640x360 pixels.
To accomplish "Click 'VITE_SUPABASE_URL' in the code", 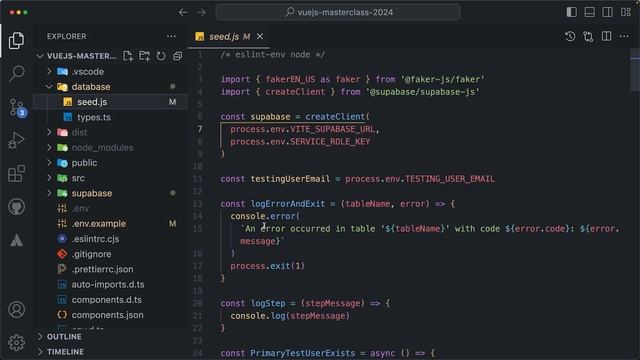I will click(x=332, y=129).
